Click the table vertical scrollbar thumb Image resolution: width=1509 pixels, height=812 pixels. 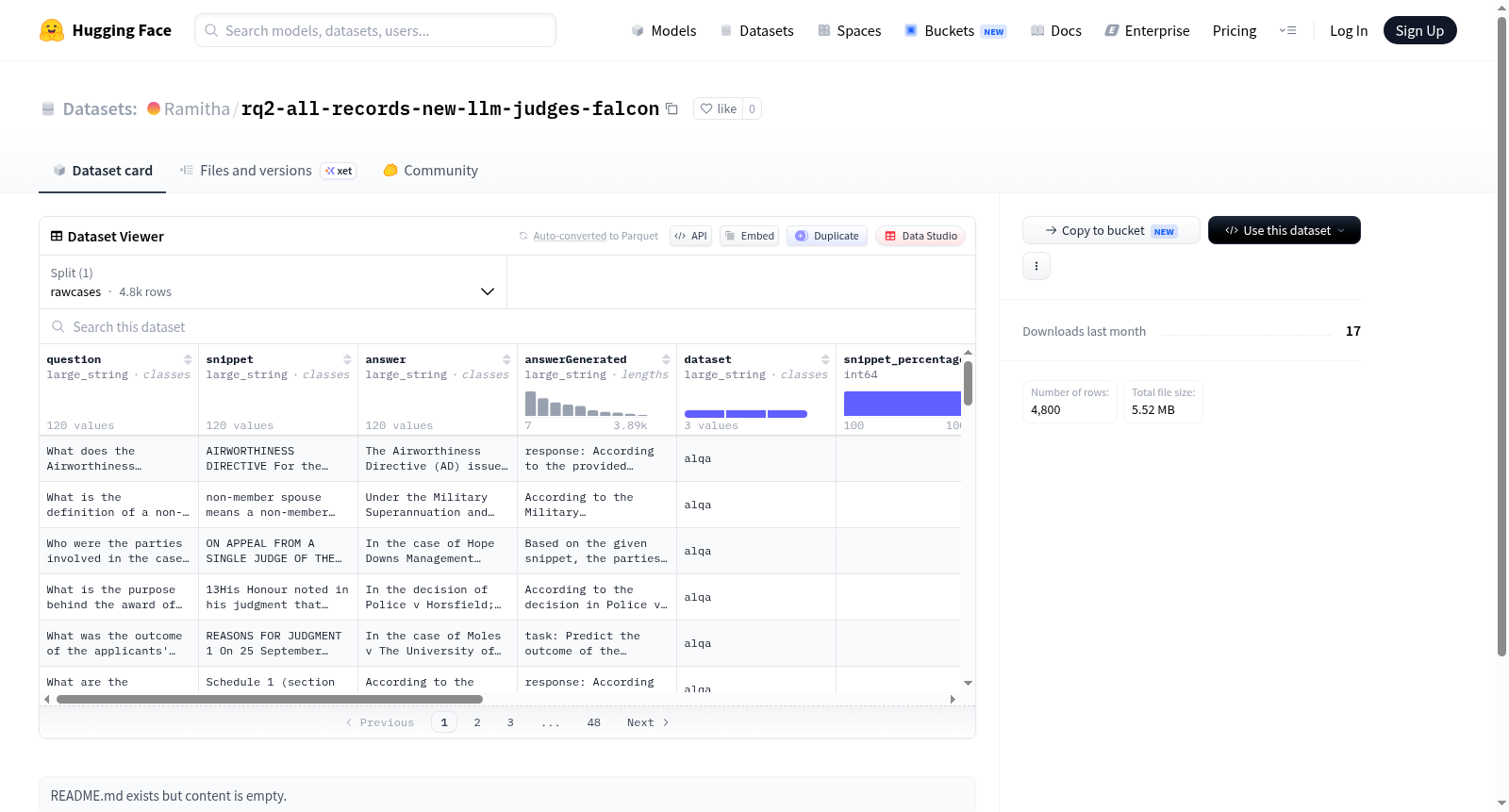pyautogui.click(x=968, y=383)
